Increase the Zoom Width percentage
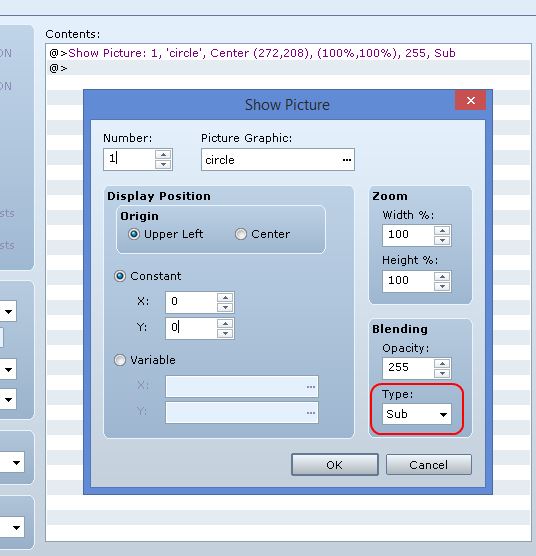 pyautogui.click(x=442, y=230)
